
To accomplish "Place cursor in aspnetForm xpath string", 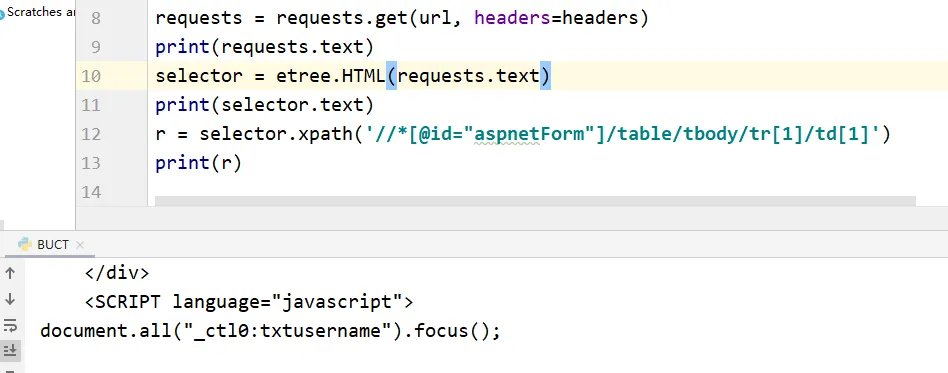I will 530,134.
